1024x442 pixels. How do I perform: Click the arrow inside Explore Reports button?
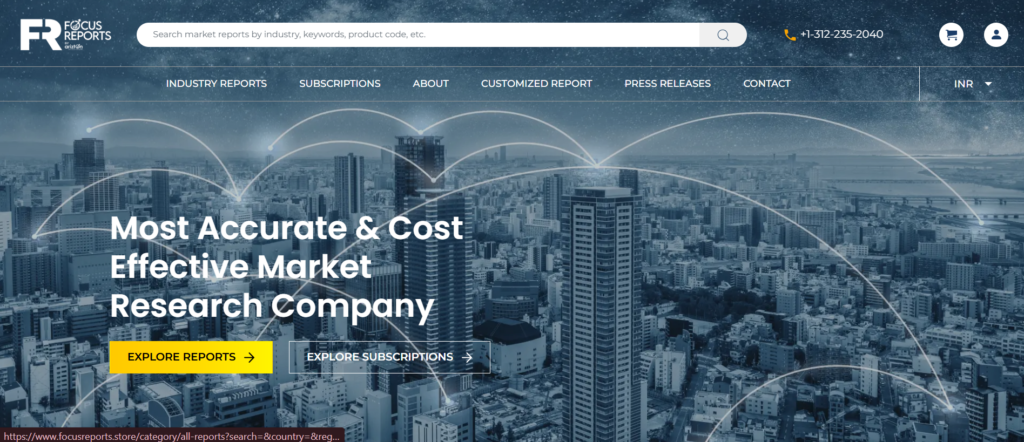pos(250,357)
